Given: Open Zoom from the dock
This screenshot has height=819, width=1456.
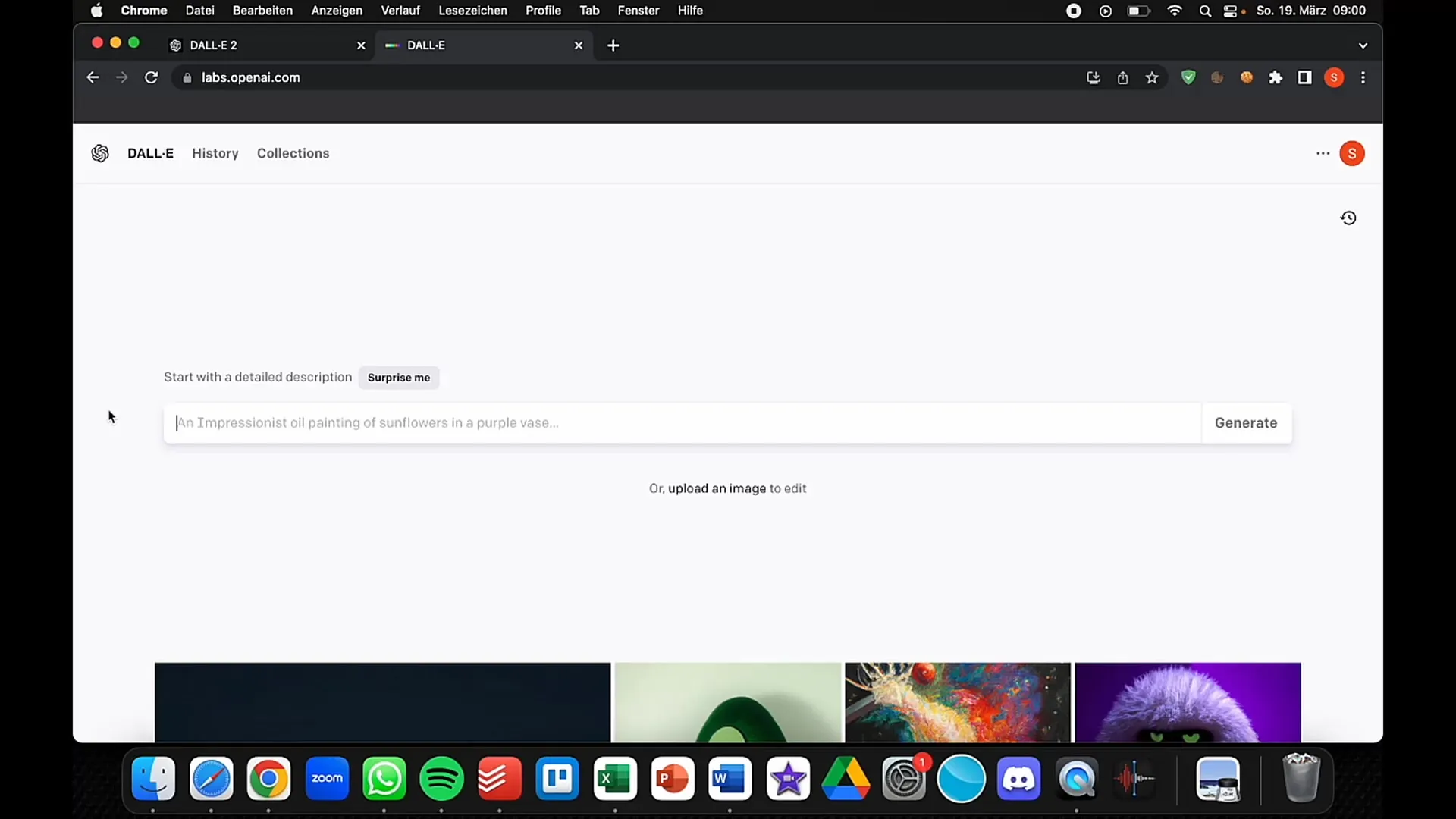Looking at the screenshot, I should click(x=327, y=779).
